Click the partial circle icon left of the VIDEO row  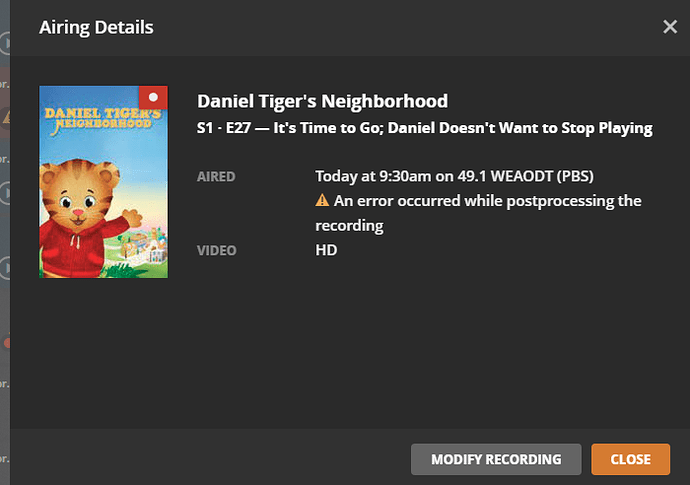coord(6,267)
